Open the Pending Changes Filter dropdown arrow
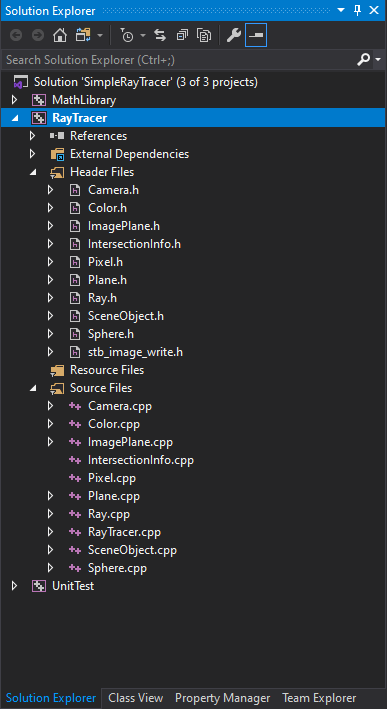Screen dimensions: 387x709 142,35
